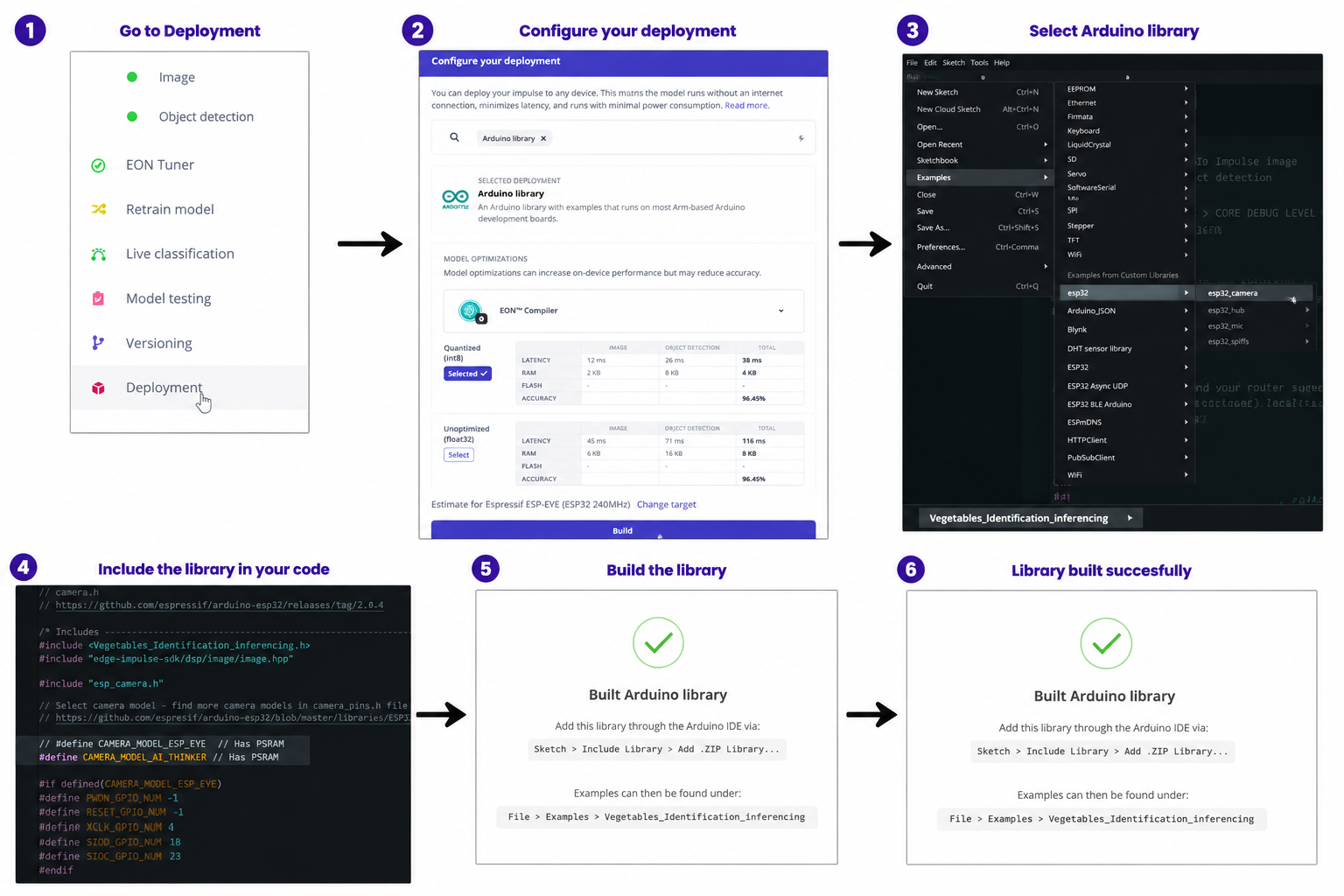Click the Retrain model shuffle icon
The image size is (1344, 896).
tap(99, 209)
